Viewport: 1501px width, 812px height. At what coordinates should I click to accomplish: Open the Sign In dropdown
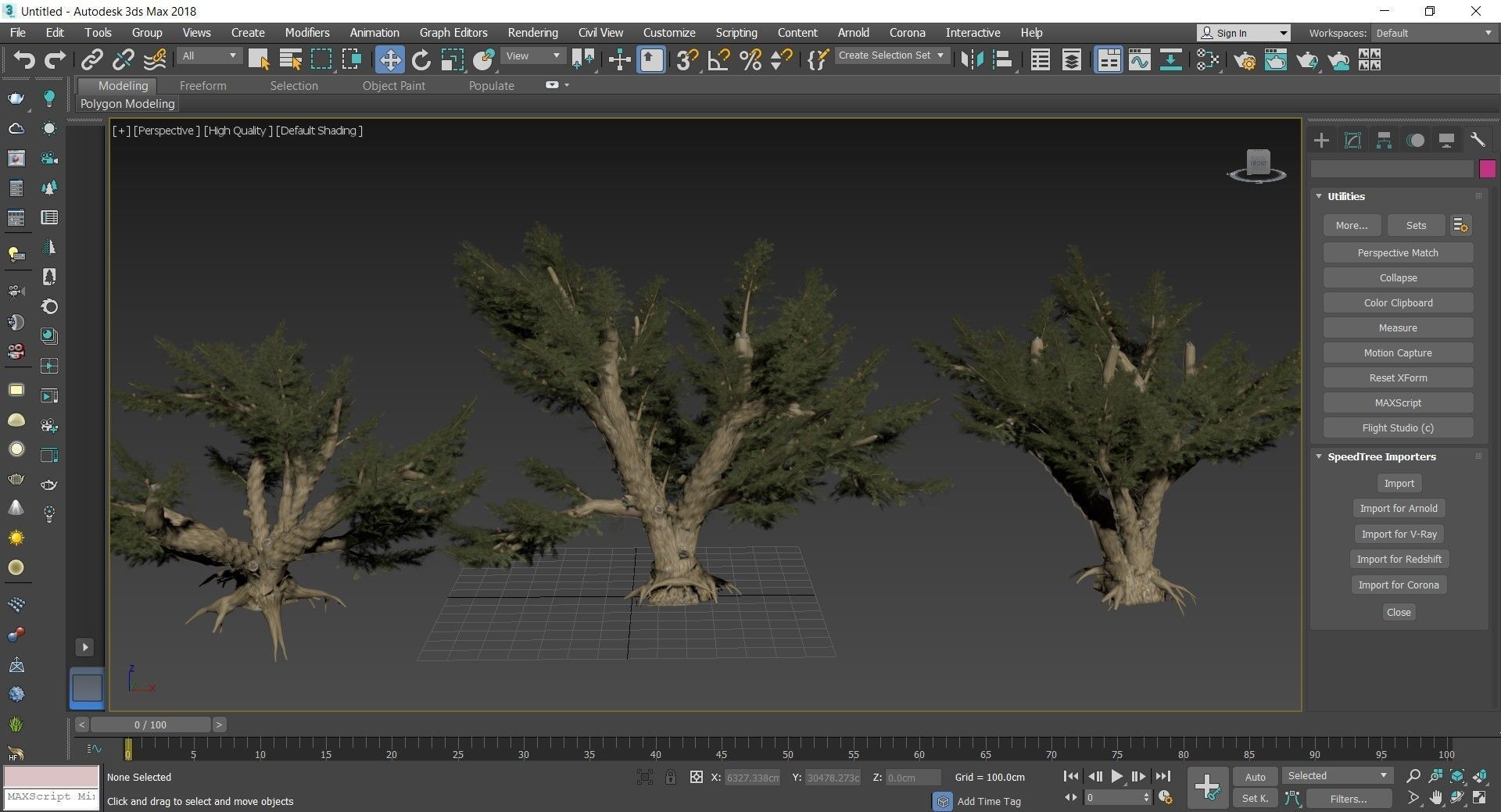pyautogui.click(x=1243, y=33)
